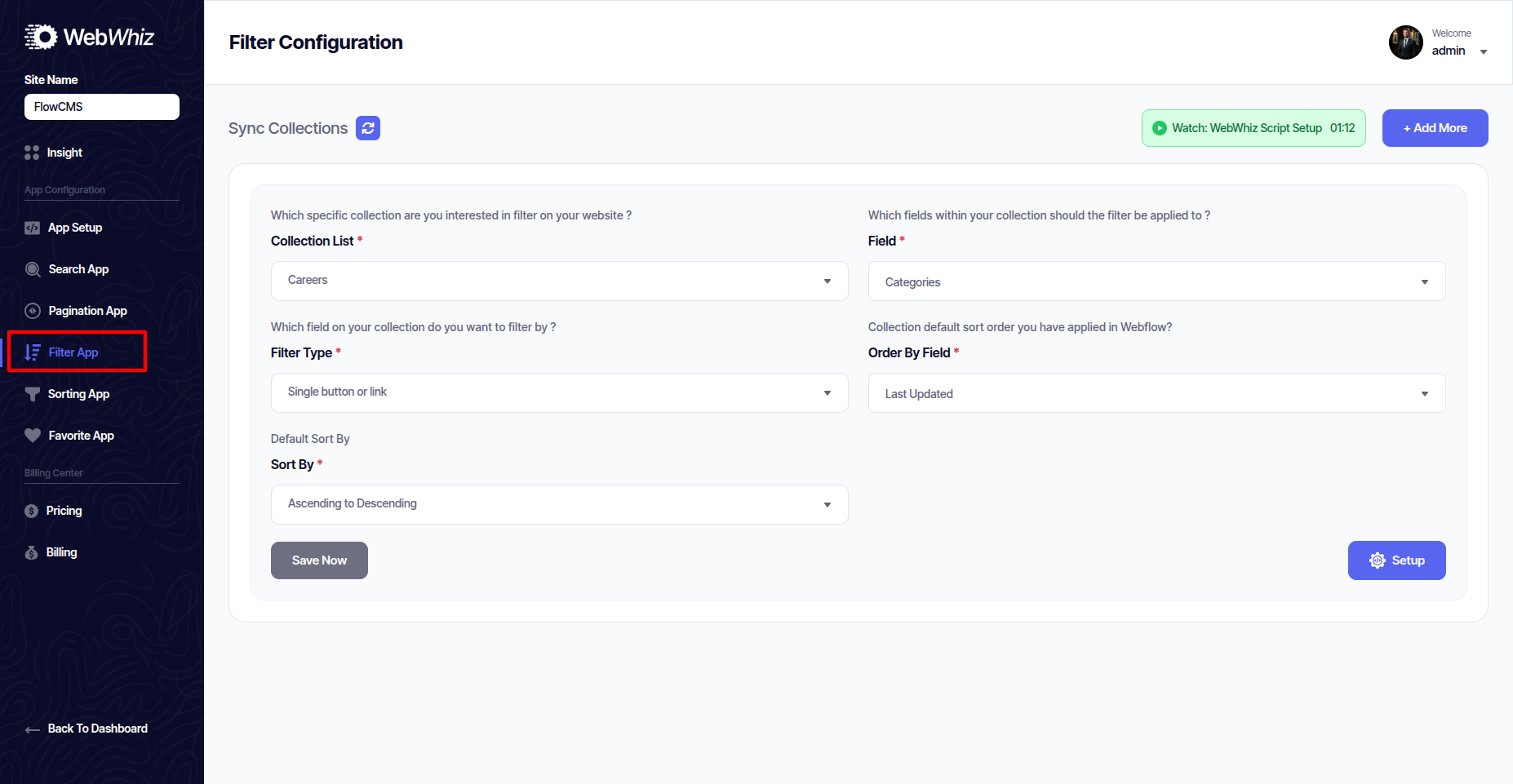Open the Sort By dropdown
The height and width of the screenshot is (784, 1513).
pos(559,504)
